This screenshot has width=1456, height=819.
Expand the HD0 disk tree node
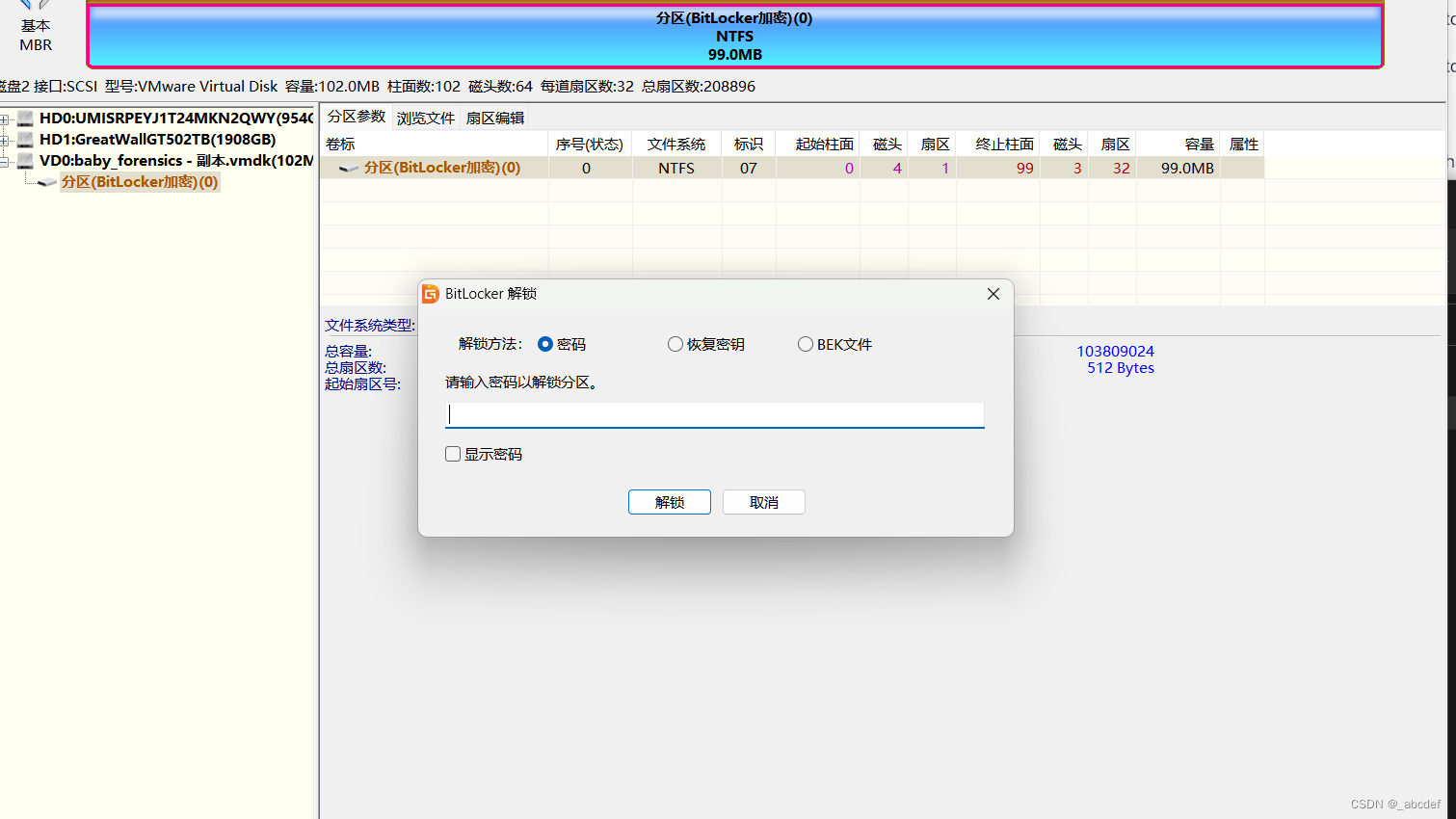point(5,119)
